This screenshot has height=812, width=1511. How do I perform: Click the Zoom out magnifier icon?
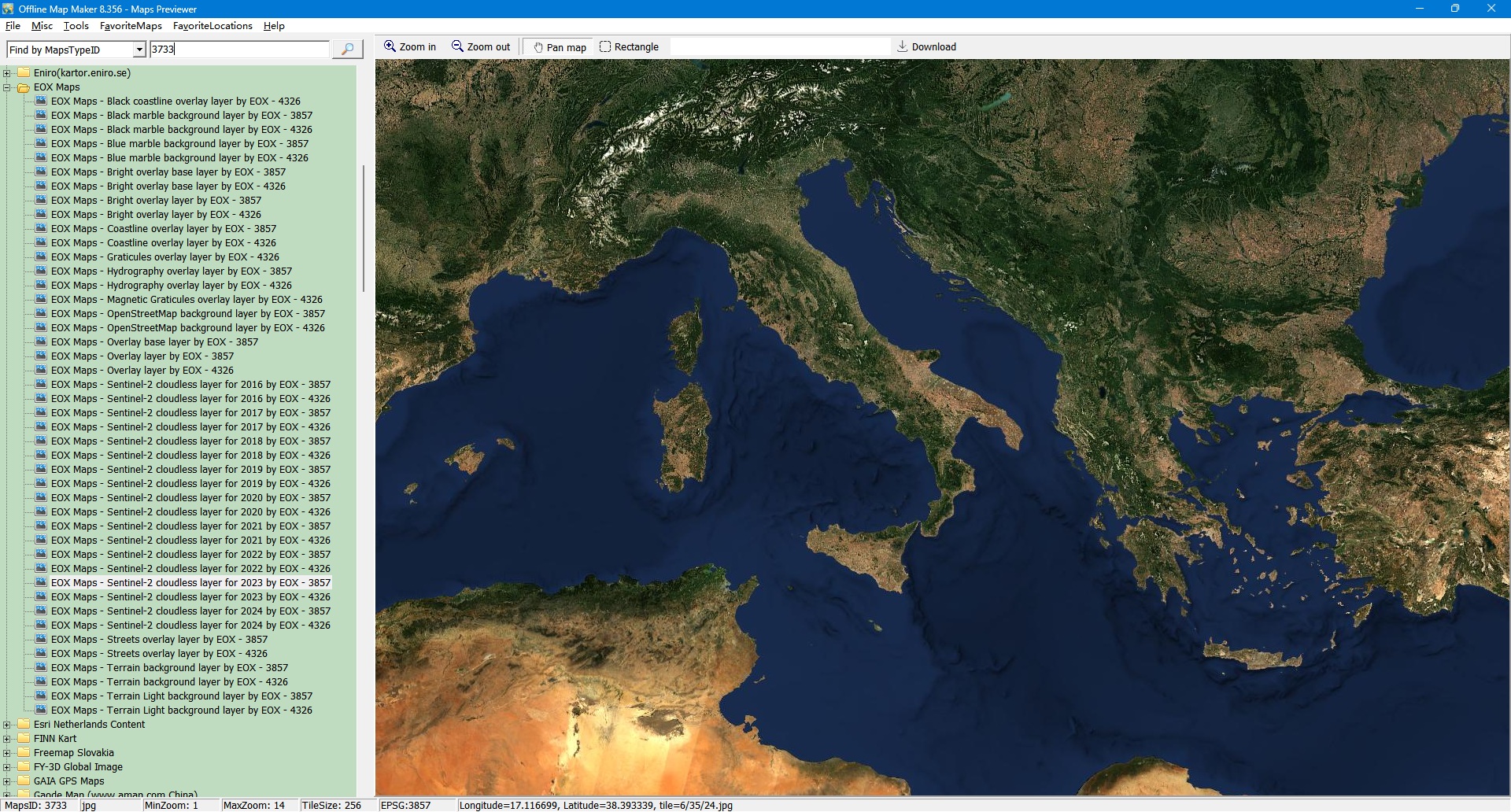[x=457, y=46]
